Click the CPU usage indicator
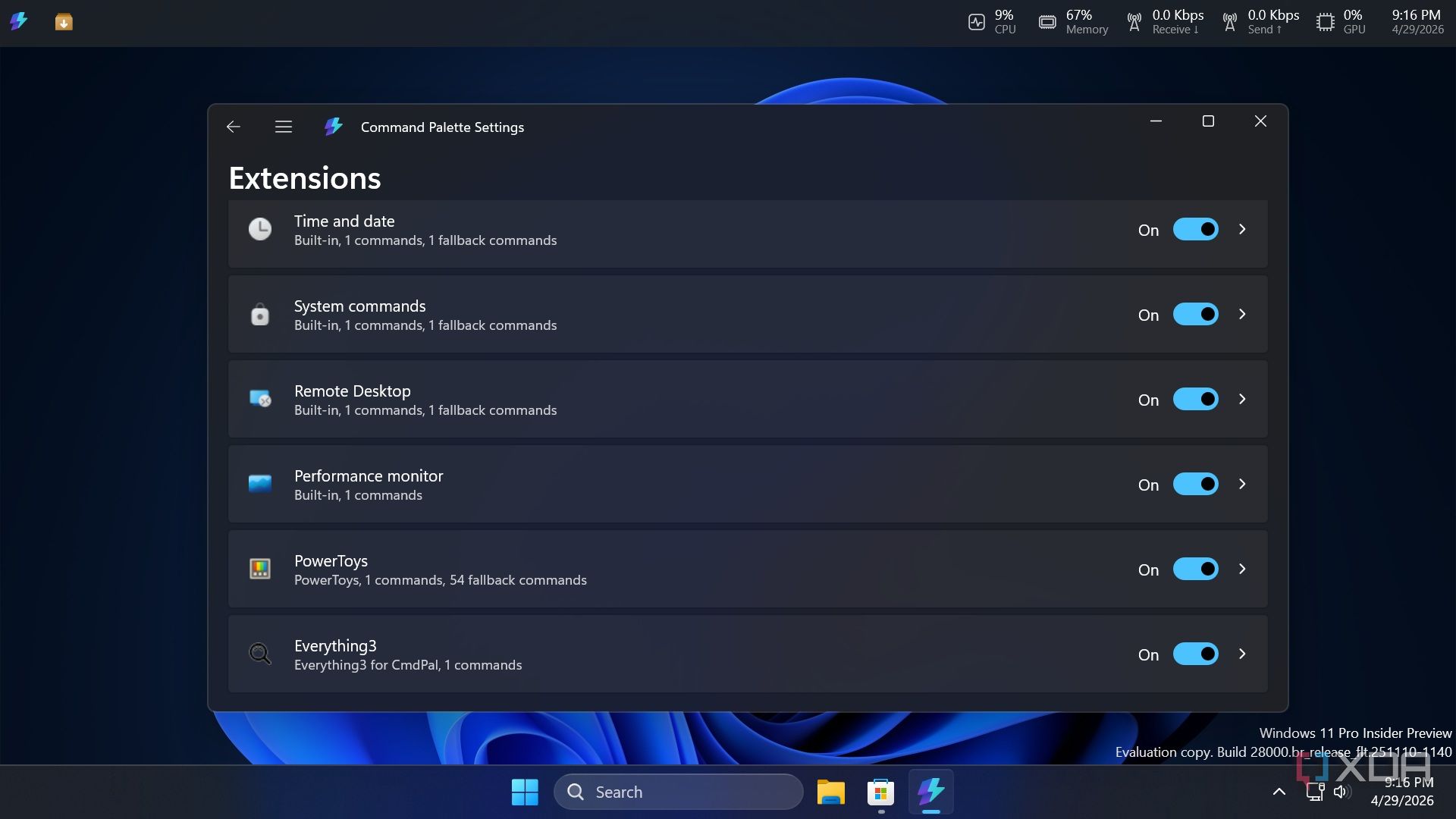Image resolution: width=1456 pixels, height=819 pixels. pyautogui.click(x=992, y=22)
